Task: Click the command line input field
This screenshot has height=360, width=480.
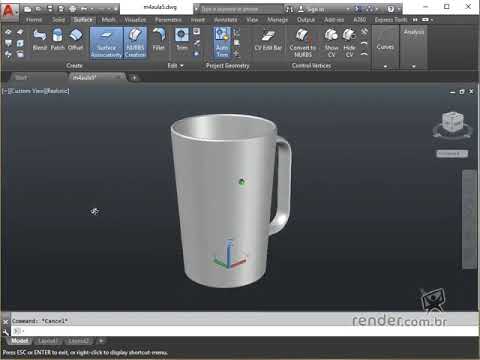Action: (245, 331)
